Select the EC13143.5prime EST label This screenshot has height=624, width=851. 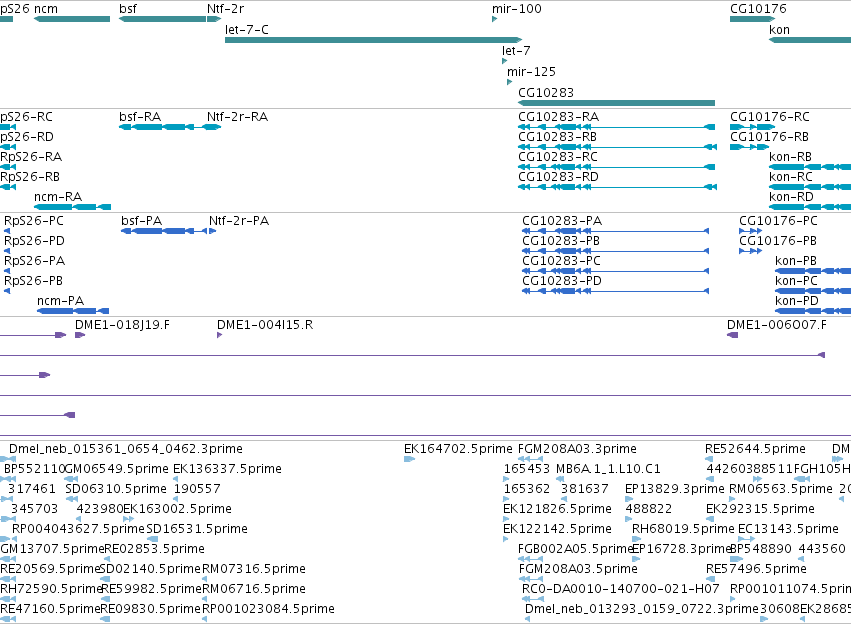[789, 529]
